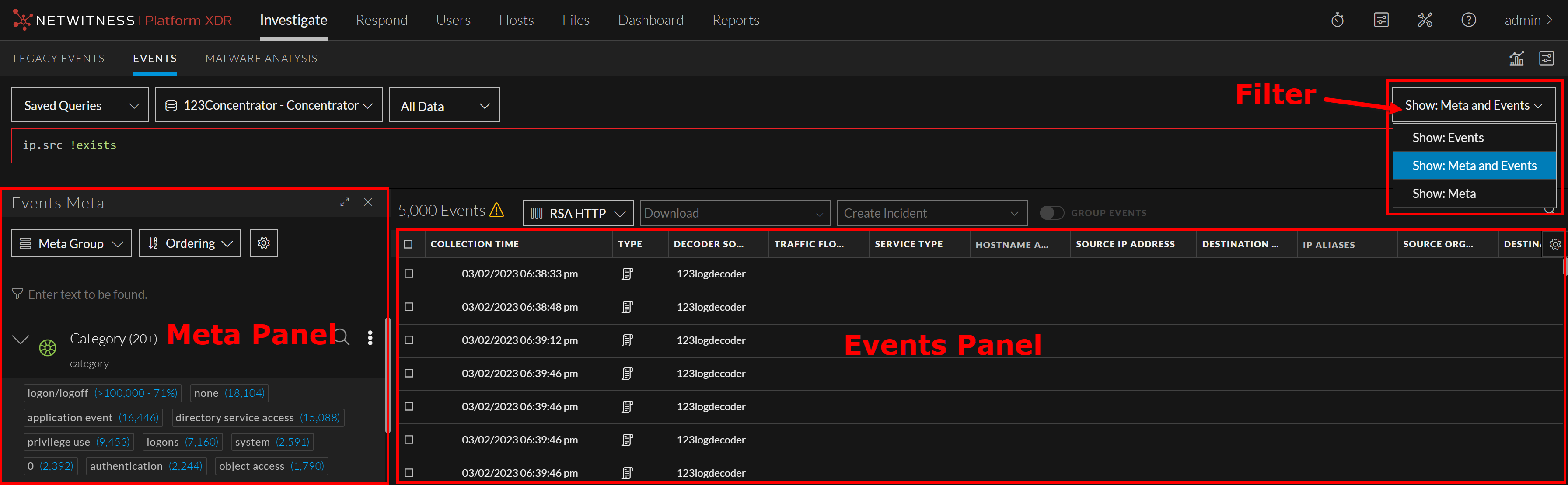Screen dimensions: 1568x485
Task: Open the RSA HTTP column group dropdown
Action: (x=578, y=213)
